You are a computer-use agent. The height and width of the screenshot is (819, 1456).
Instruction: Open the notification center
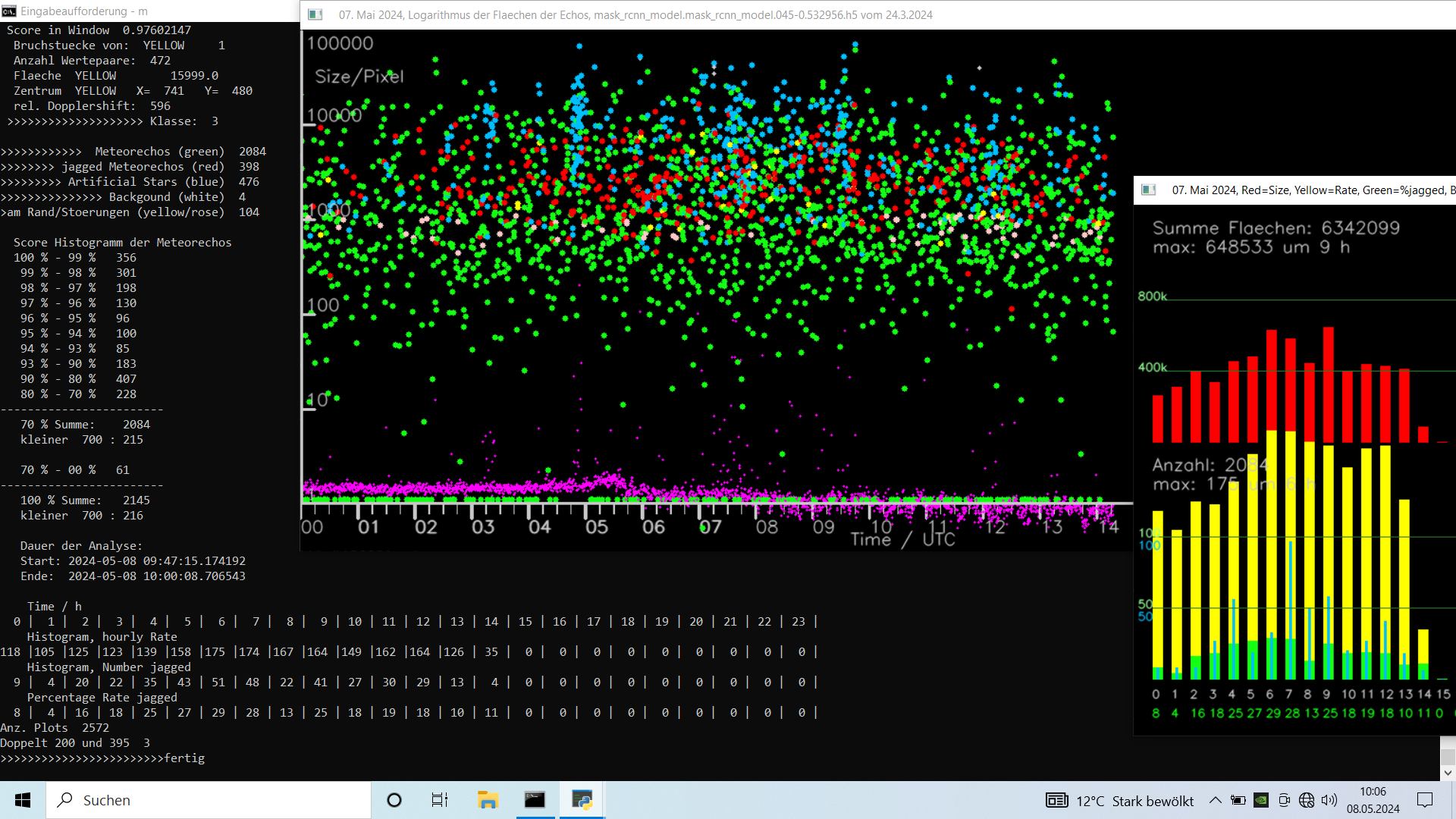1425,800
